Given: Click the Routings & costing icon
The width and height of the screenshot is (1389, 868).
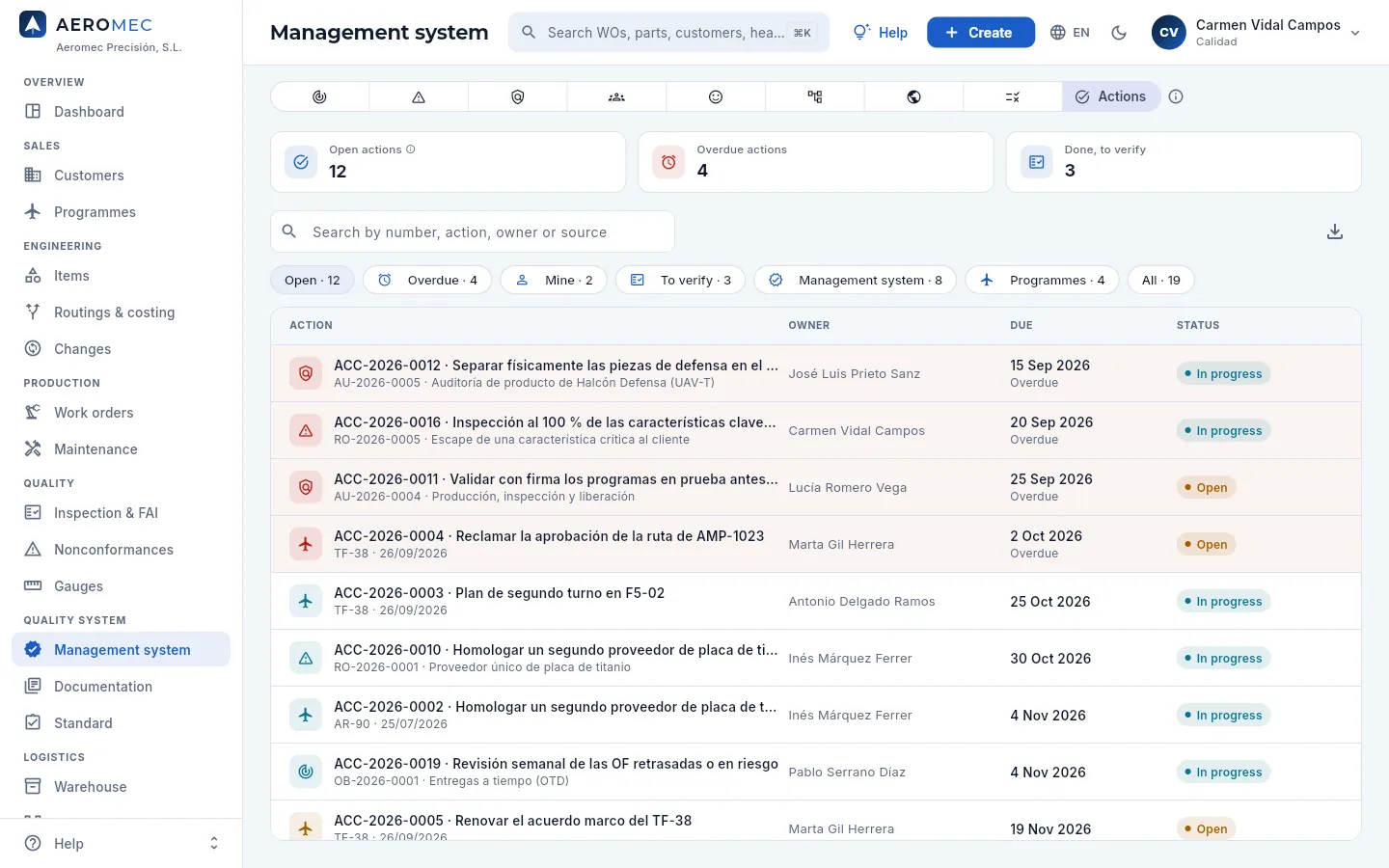Looking at the screenshot, I should (33, 312).
